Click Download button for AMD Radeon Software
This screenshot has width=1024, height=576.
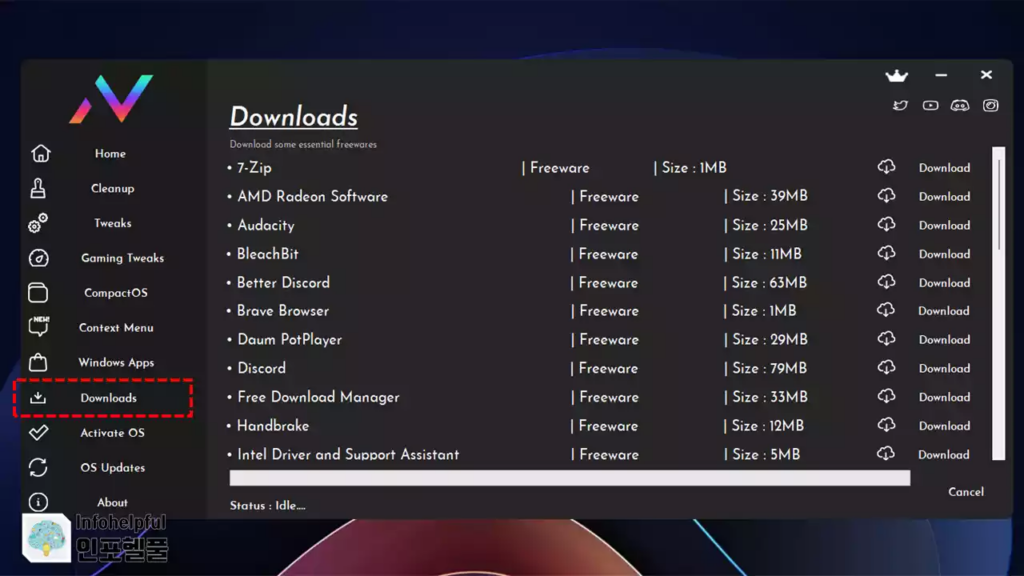[944, 197]
